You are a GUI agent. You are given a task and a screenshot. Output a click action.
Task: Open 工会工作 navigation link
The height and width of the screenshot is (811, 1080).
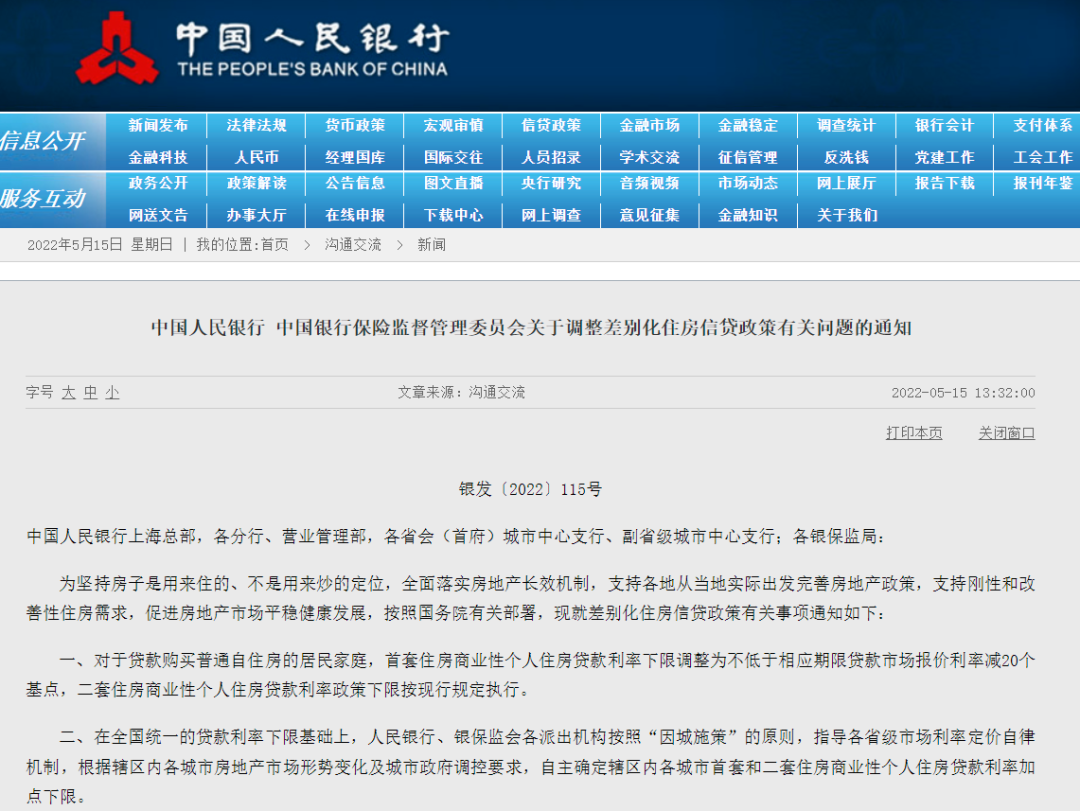1043,158
